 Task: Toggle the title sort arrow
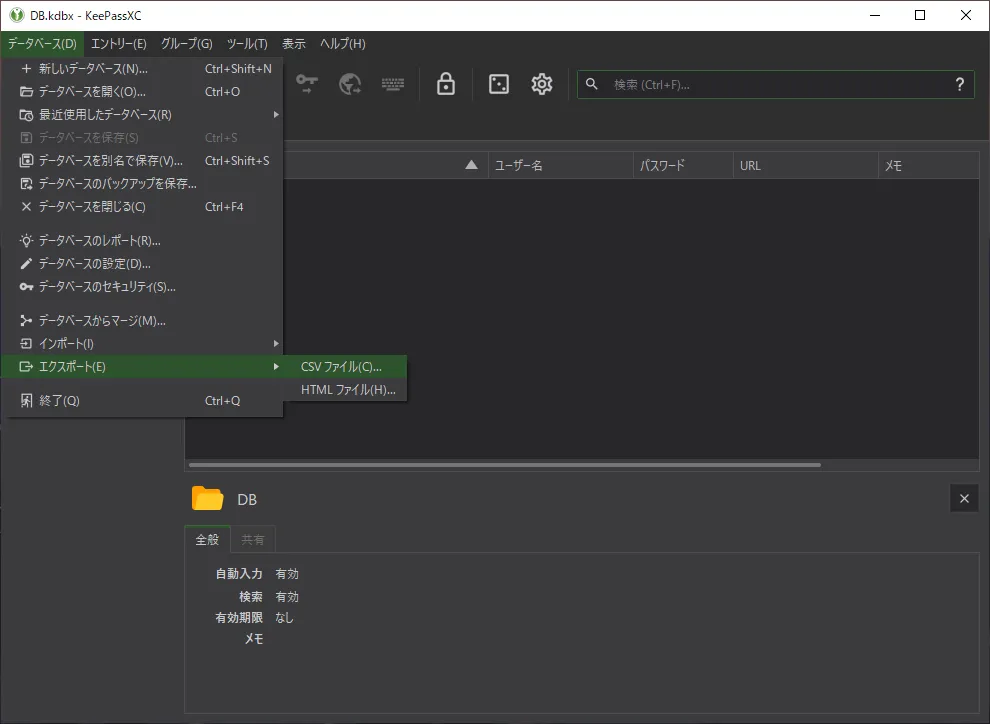471,165
